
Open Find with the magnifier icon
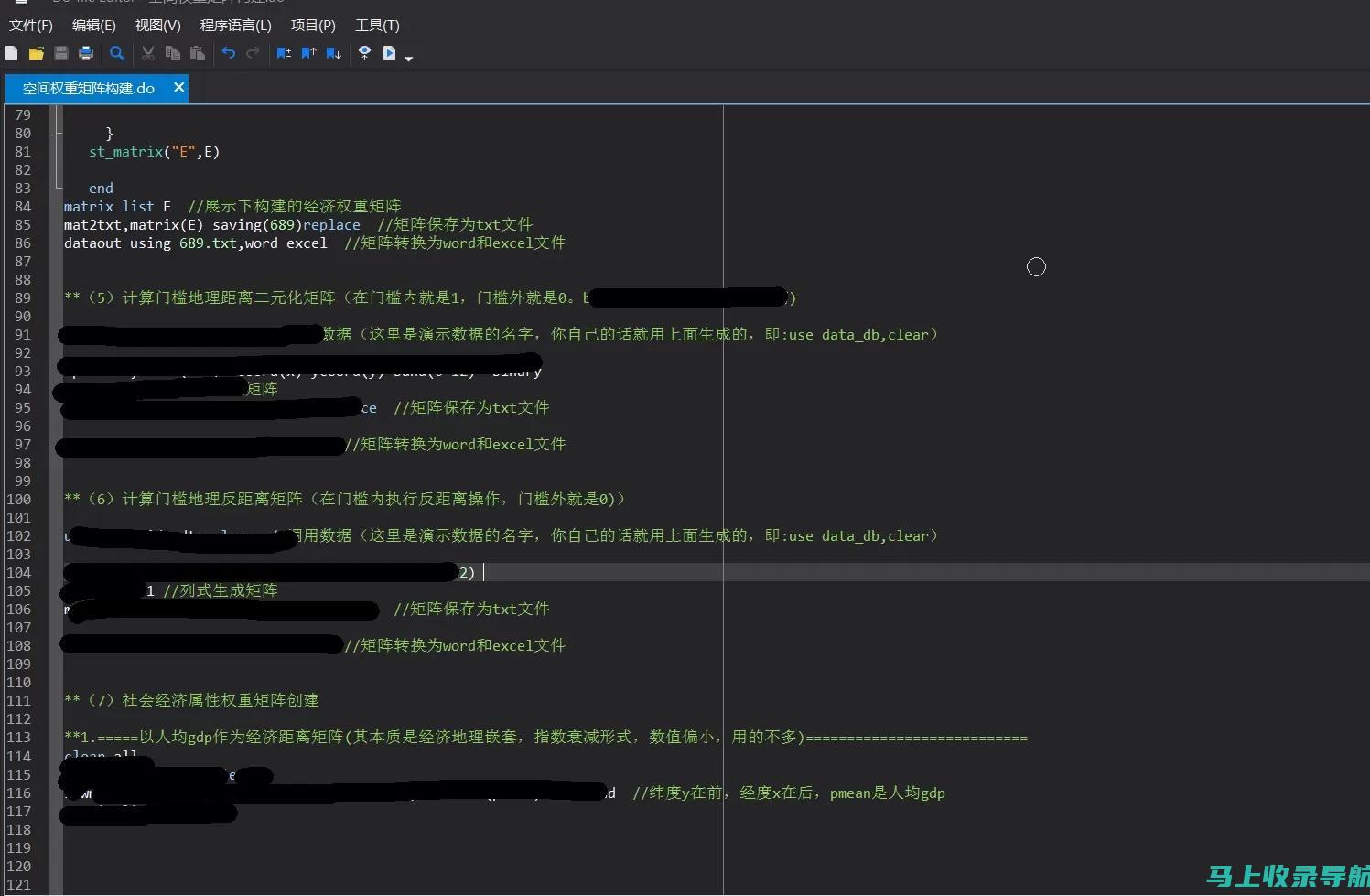117,53
